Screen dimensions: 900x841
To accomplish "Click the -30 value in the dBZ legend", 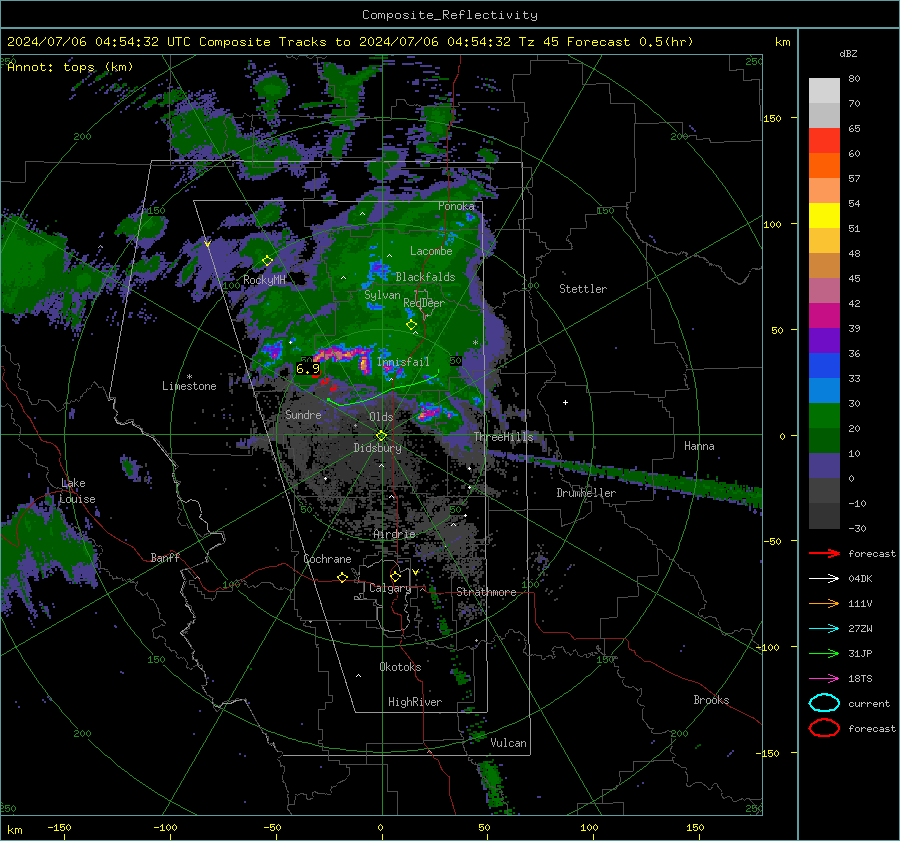I will (x=858, y=528).
